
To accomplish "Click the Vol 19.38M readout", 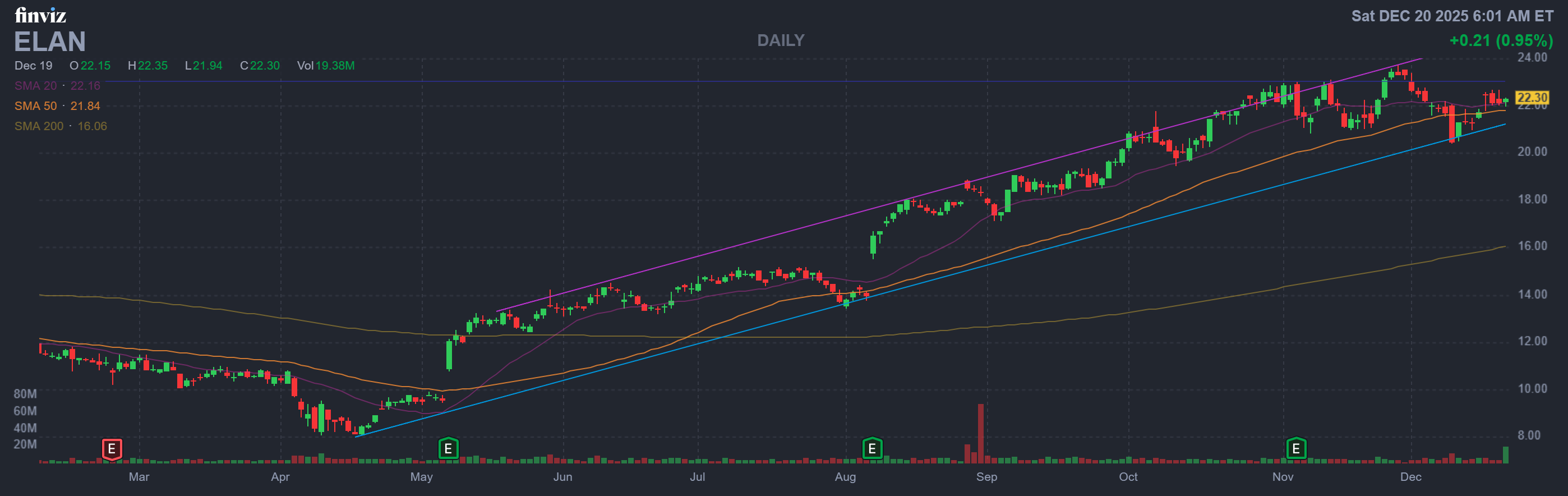I will 326,65.
